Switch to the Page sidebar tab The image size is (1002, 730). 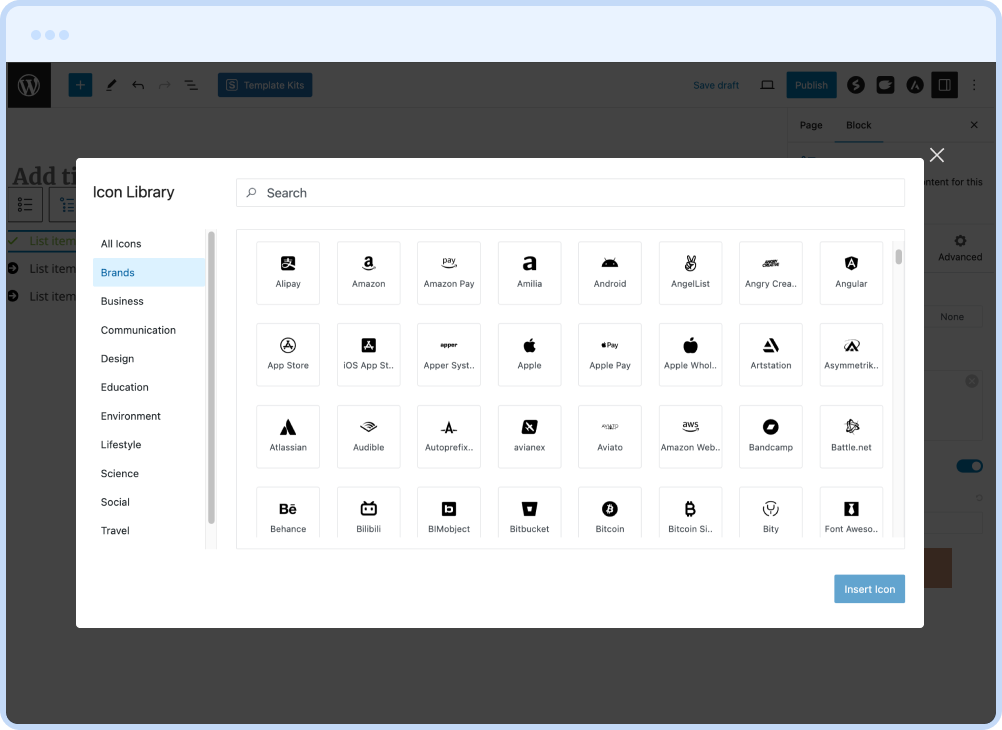click(x=811, y=125)
